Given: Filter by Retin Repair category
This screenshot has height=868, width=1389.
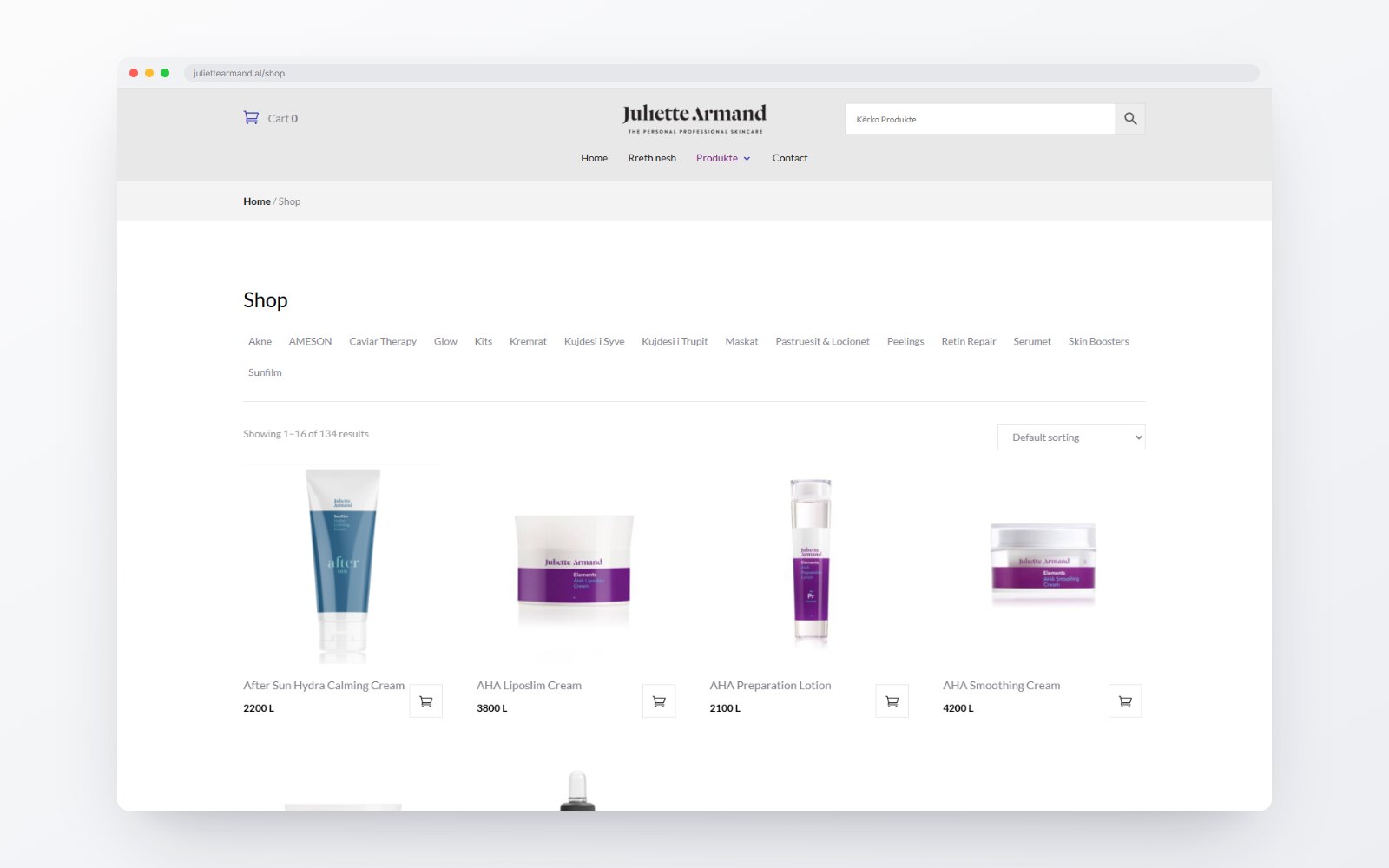Looking at the screenshot, I should click(x=969, y=341).
